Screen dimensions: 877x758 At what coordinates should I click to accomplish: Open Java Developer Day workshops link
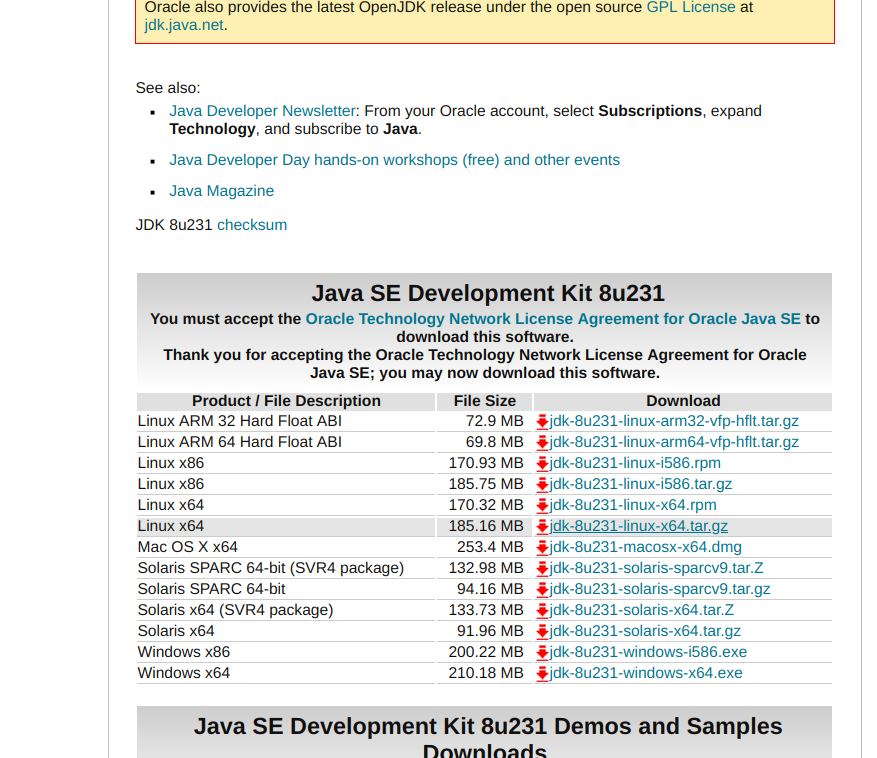pyautogui.click(x=394, y=160)
